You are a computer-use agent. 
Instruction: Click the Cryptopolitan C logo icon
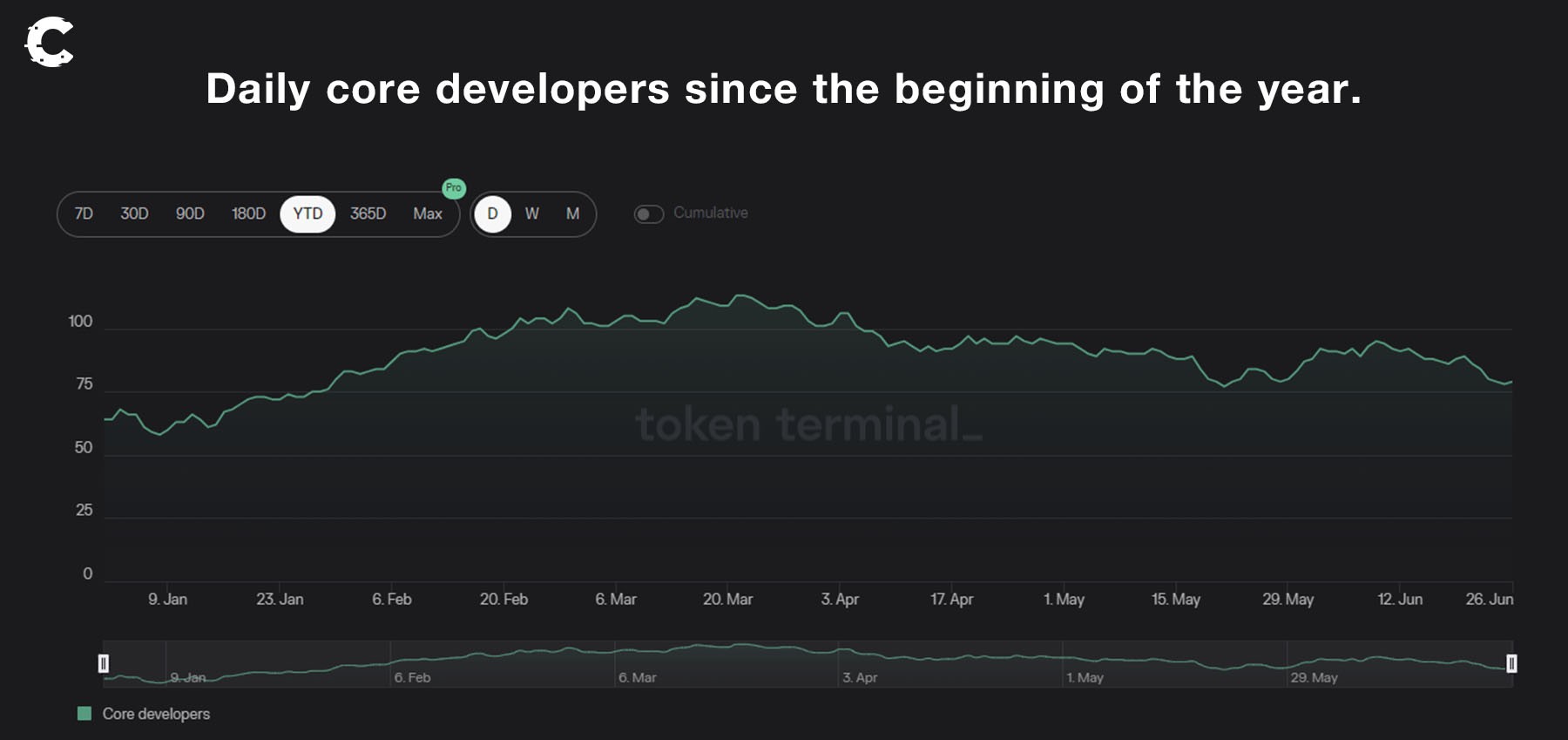[x=49, y=41]
